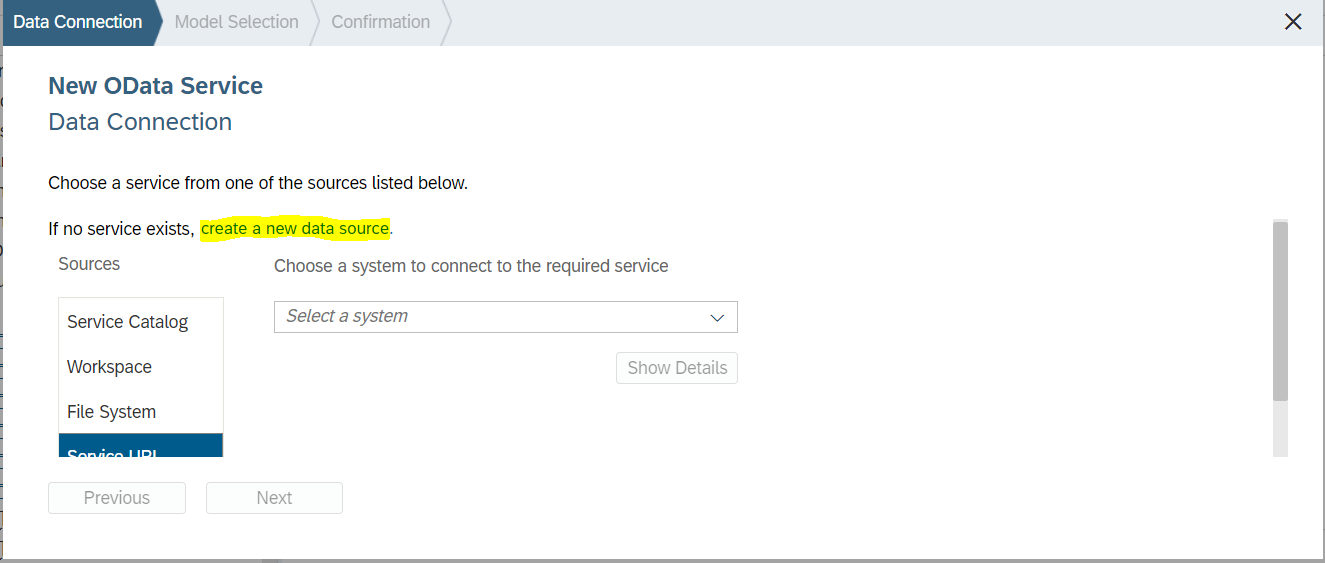Choose File System as the source

[111, 412]
